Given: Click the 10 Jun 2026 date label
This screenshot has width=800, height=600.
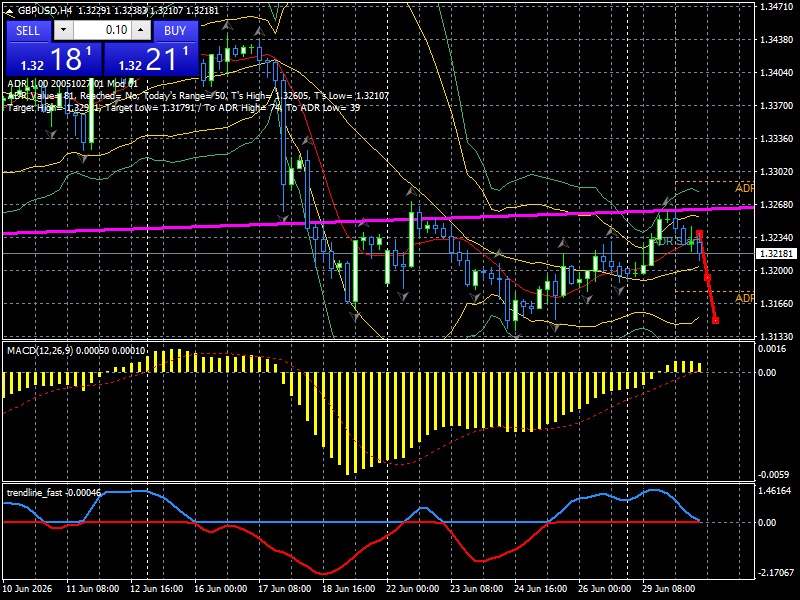Looking at the screenshot, I should point(28,589).
